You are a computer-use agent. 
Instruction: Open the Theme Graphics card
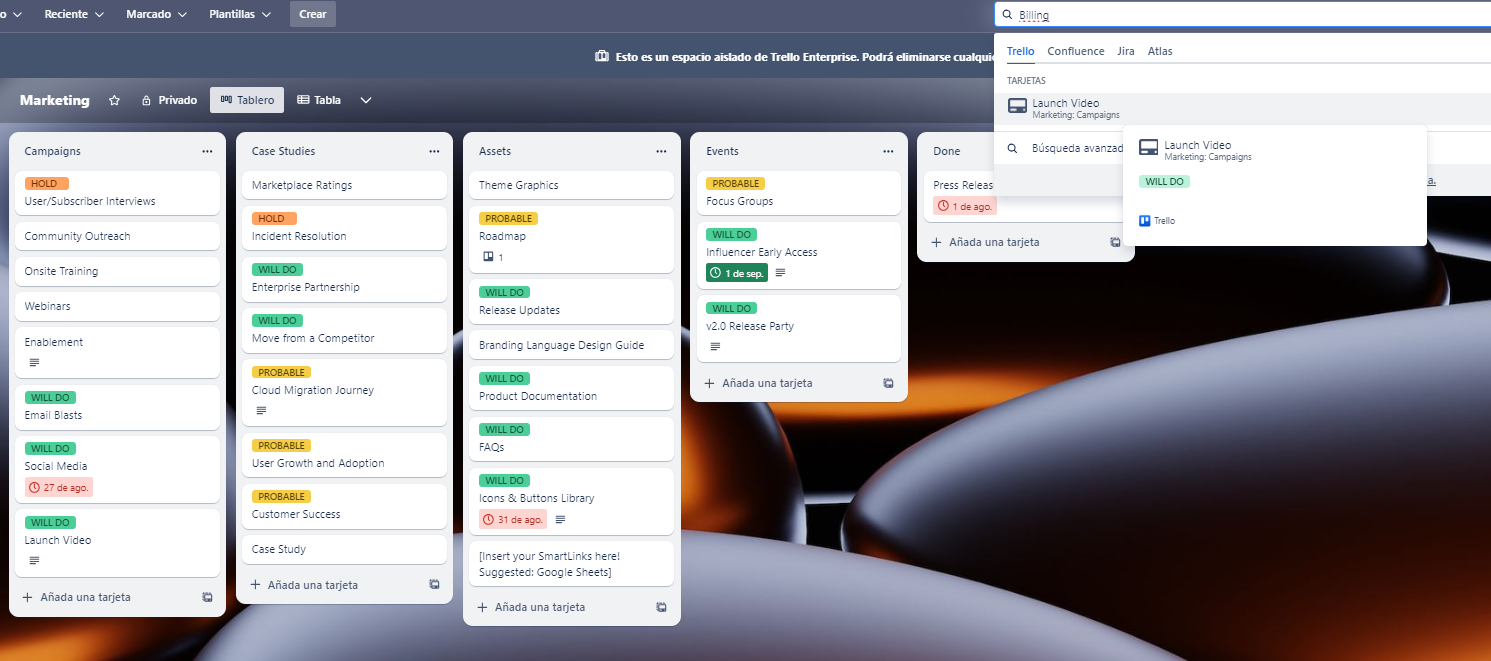(571, 185)
